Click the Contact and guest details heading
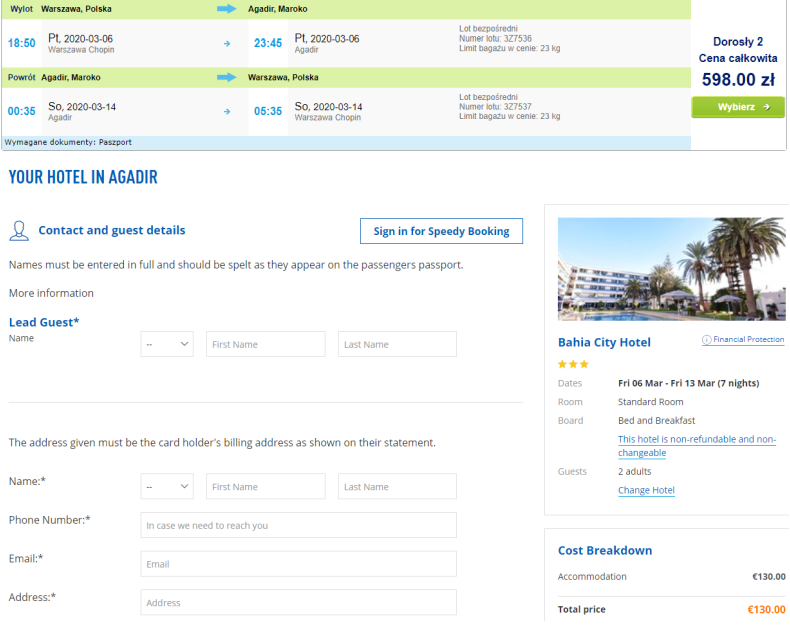Viewport: 790px width, 627px height. pyautogui.click(x=112, y=230)
